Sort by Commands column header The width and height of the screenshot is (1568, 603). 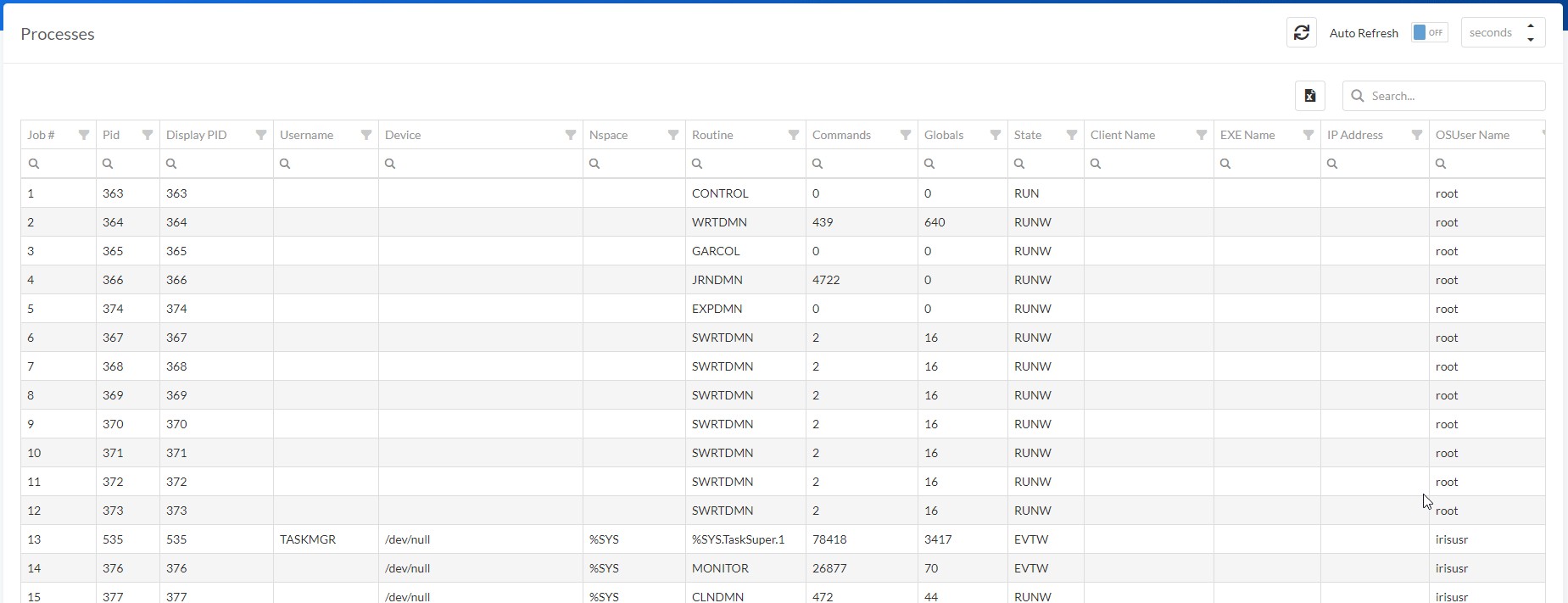coord(841,135)
